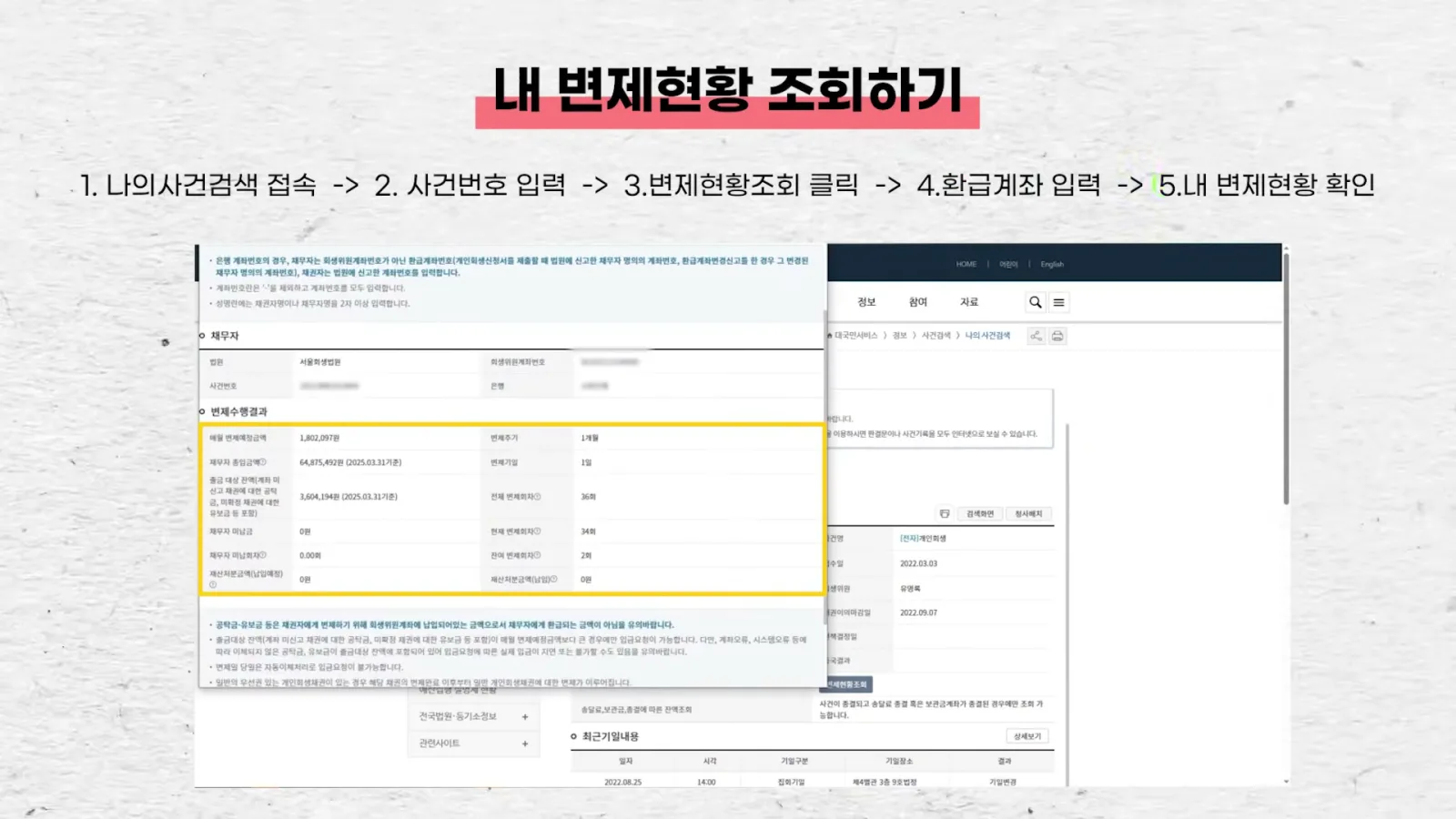The image size is (1456, 819).
Task: Click the 상세보기 button by 최근기일내용
Action: click(1027, 736)
